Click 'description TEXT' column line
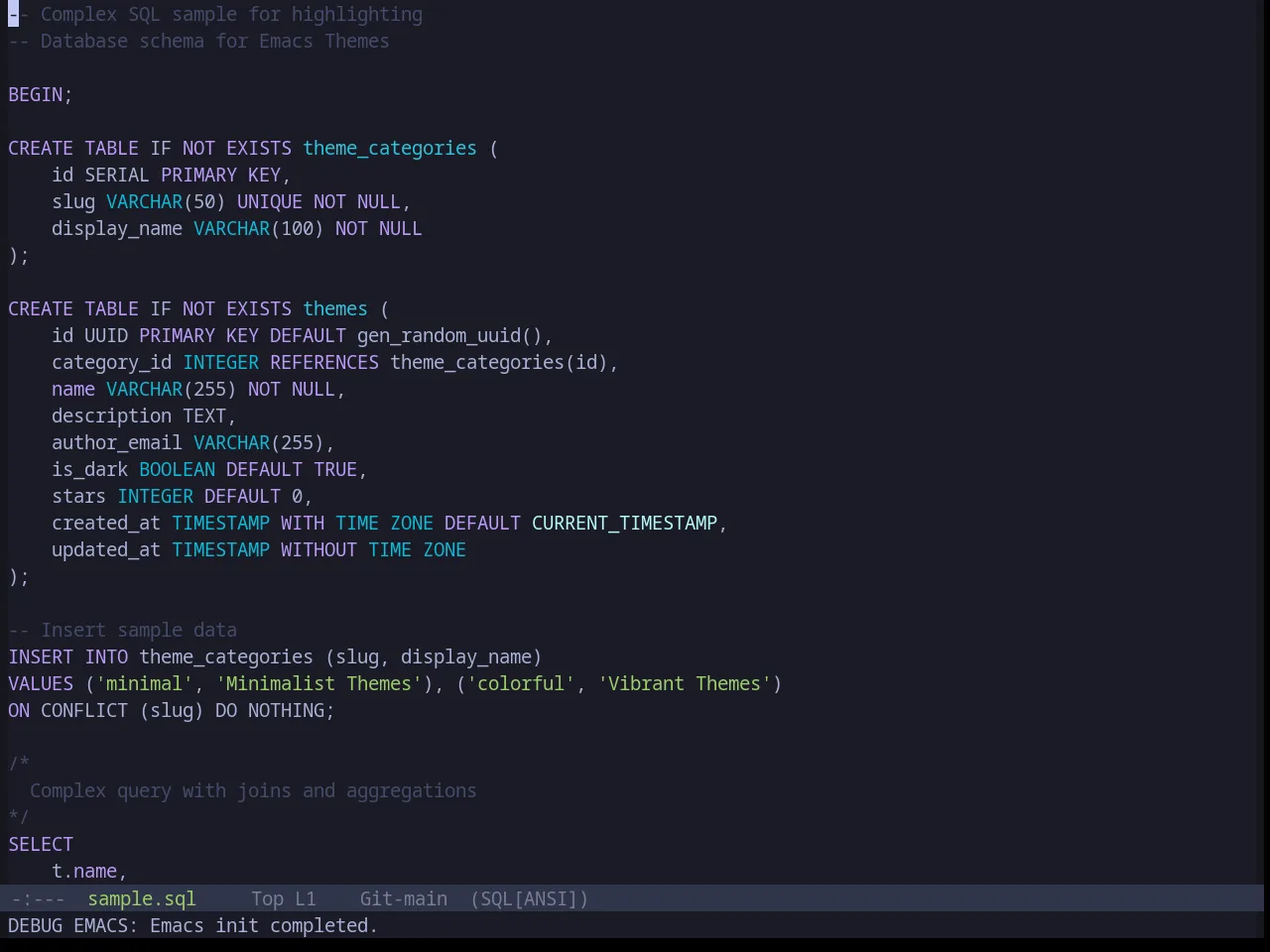Viewport: 1270px width, 952px height. [144, 416]
